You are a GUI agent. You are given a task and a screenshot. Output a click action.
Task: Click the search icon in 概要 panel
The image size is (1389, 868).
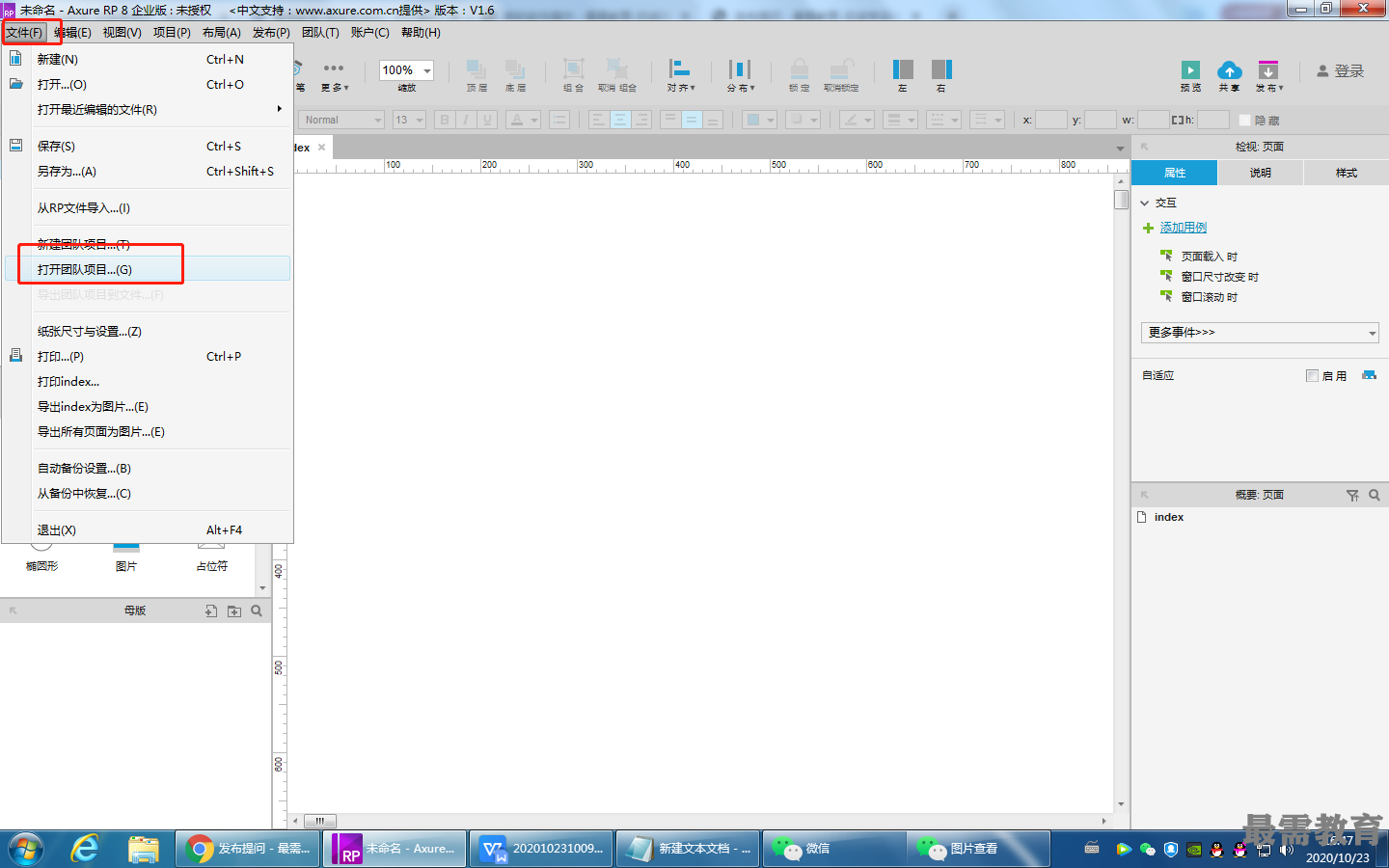1375,495
